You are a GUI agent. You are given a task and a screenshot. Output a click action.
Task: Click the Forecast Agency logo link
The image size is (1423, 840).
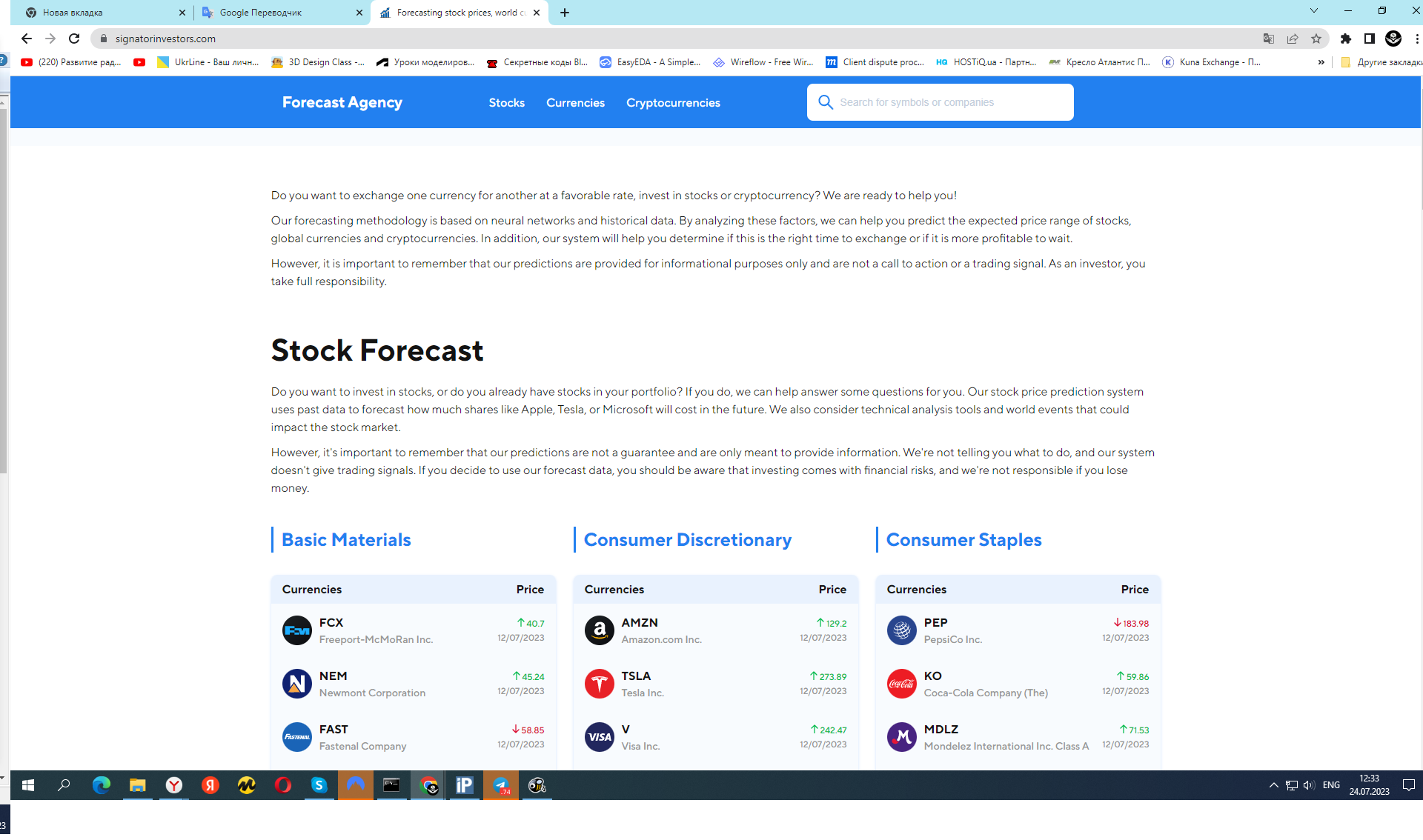point(342,102)
